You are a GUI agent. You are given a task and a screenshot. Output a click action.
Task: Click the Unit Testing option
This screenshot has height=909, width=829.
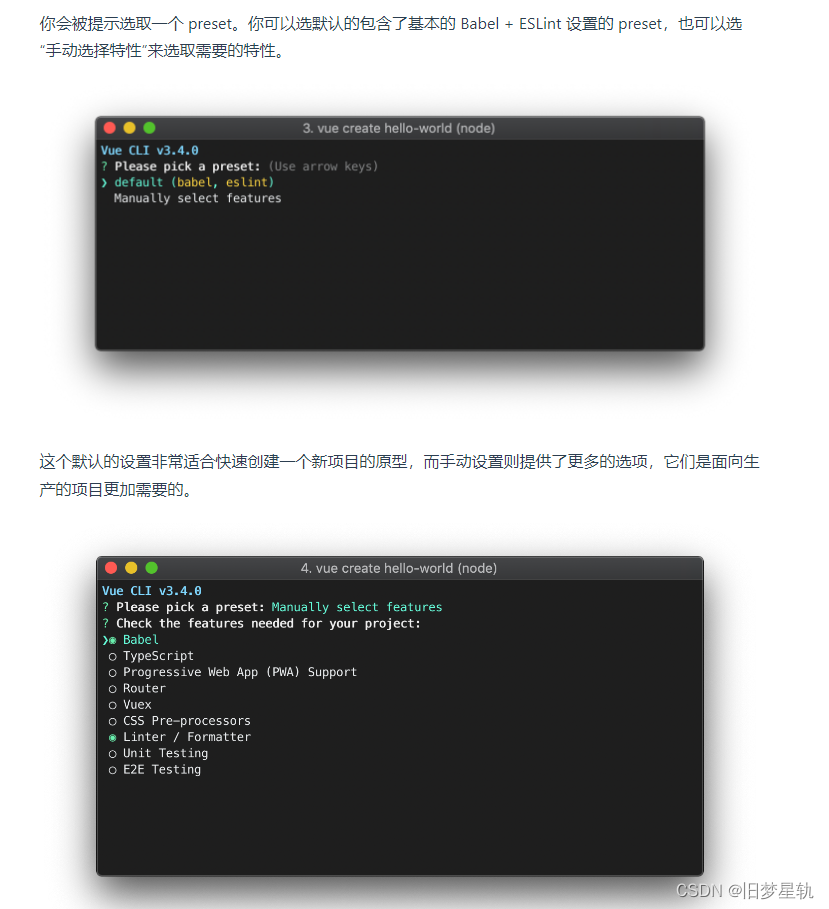coord(165,753)
